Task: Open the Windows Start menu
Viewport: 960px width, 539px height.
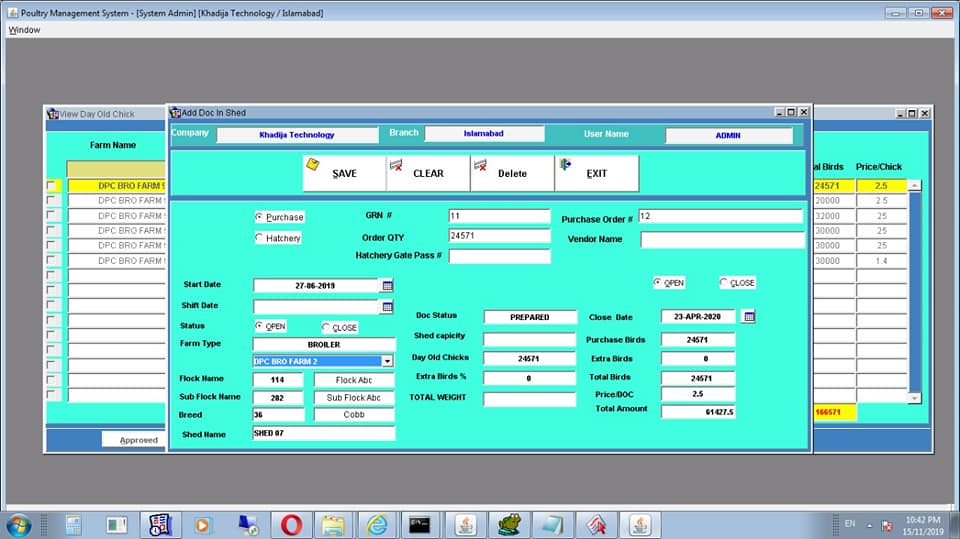Action: pyautogui.click(x=18, y=526)
